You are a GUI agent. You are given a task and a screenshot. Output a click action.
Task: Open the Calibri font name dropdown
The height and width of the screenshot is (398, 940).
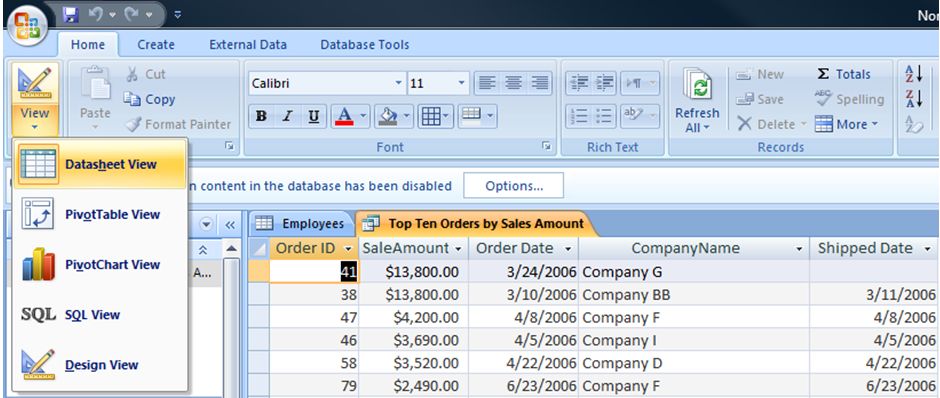click(399, 83)
